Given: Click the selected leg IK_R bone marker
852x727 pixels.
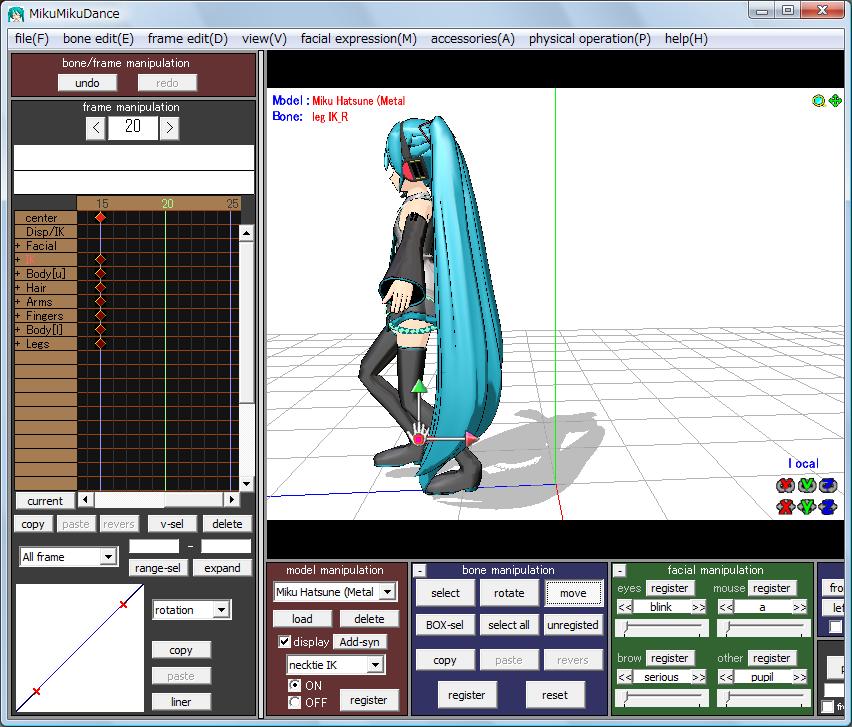Looking at the screenshot, I should (x=418, y=438).
